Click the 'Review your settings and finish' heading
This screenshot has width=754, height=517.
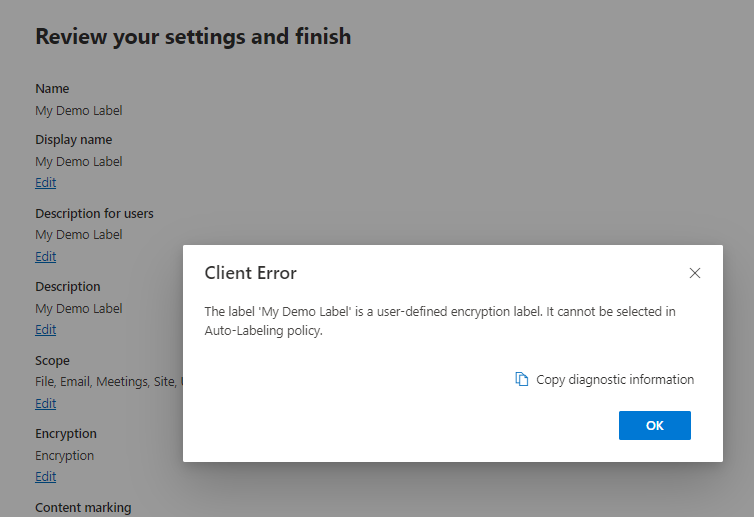(193, 37)
